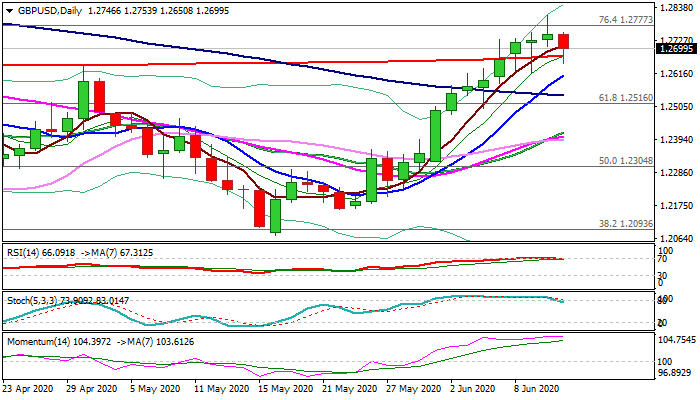Select the 61.8 Fibonacci level at 1.25160
The height and width of the screenshot is (400, 700).
625,98
